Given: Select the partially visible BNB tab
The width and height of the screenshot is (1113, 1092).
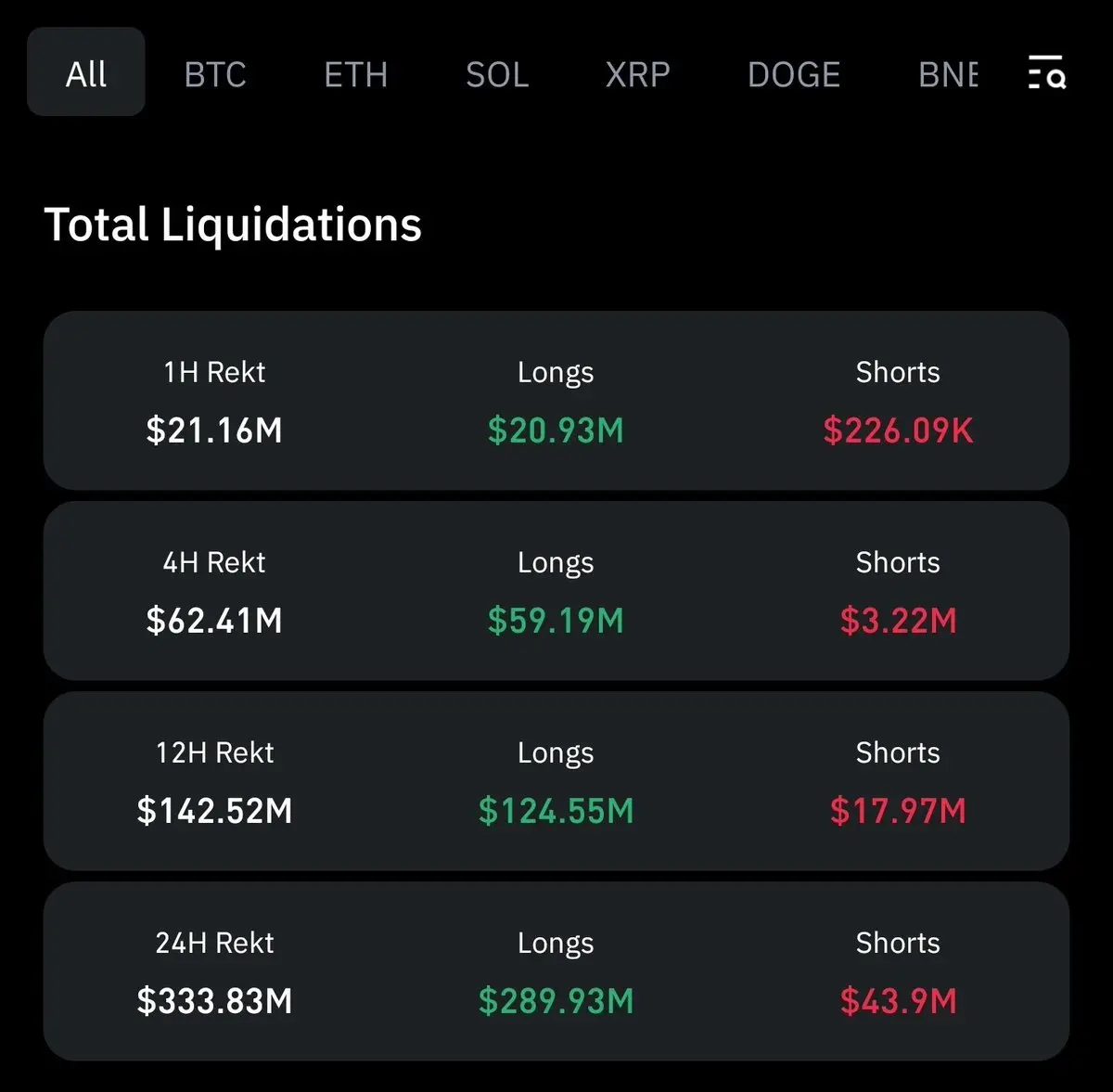Looking at the screenshot, I should pos(948,74).
